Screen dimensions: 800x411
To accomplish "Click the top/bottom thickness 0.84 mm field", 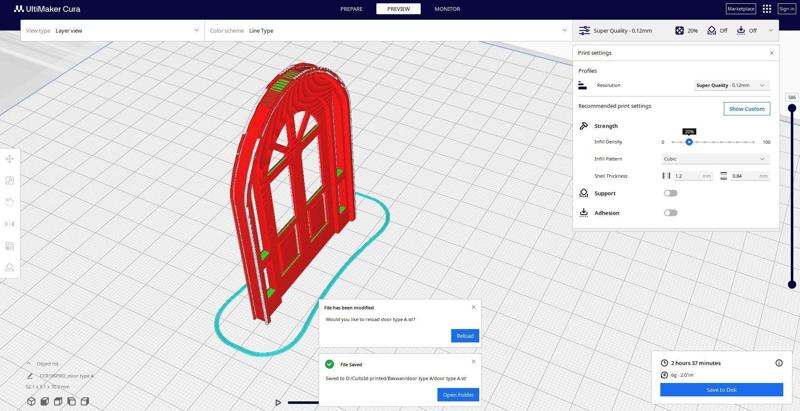I will pos(750,176).
